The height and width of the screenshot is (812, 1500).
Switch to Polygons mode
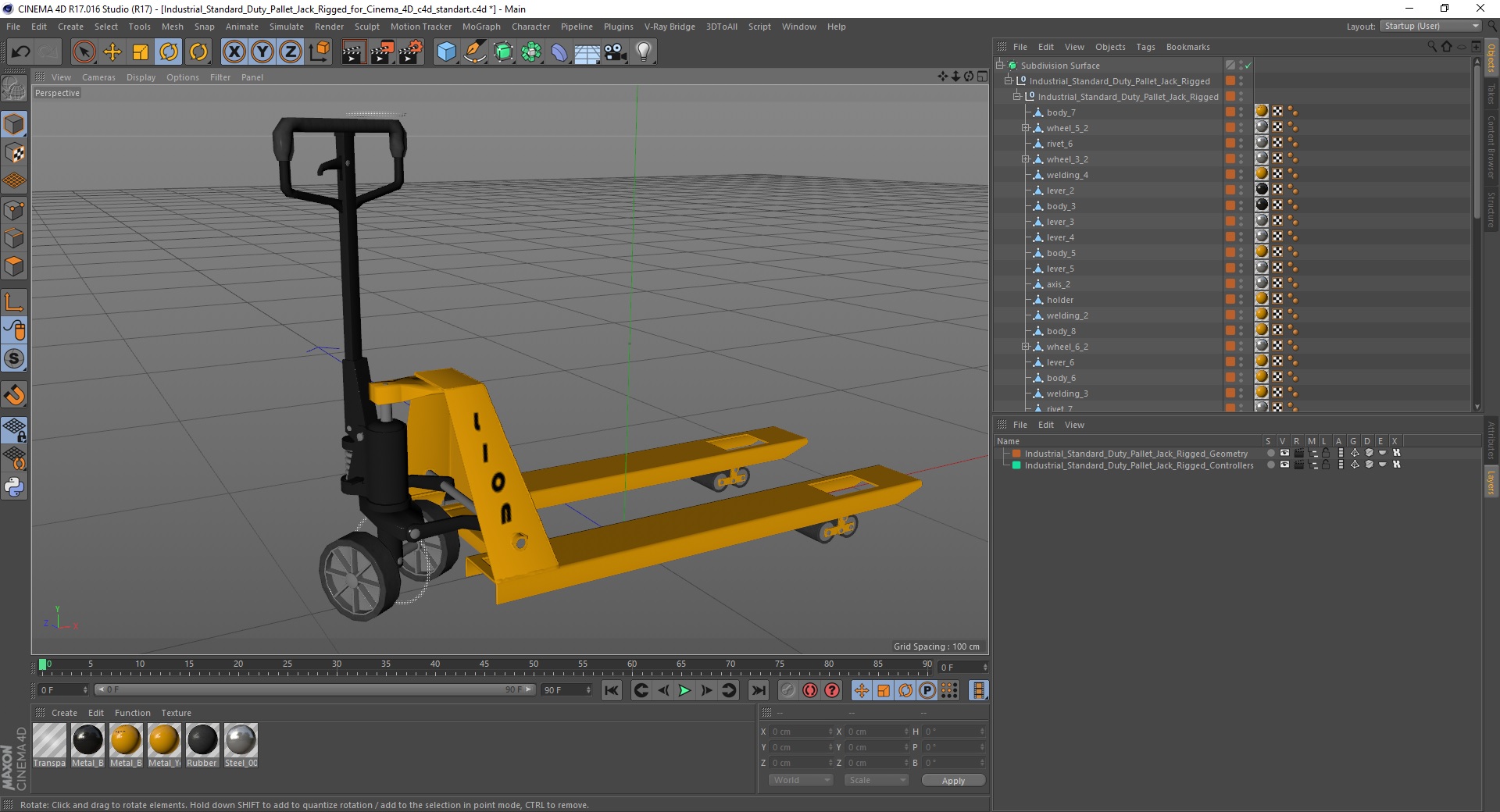point(14,266)
